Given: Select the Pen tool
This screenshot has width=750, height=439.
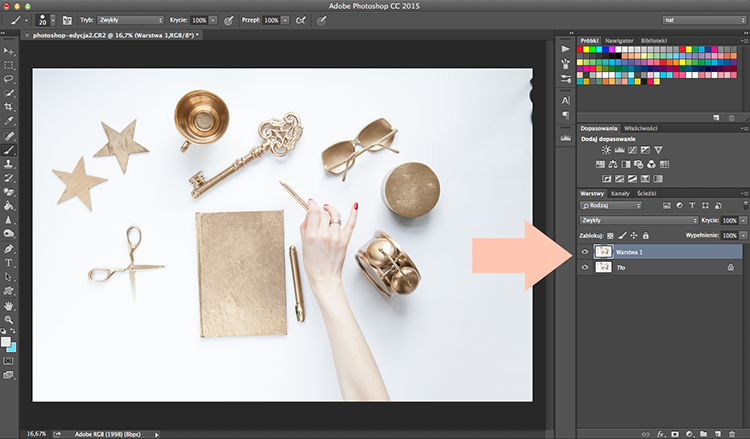Looking at the screenshot, I should point(9,249).
